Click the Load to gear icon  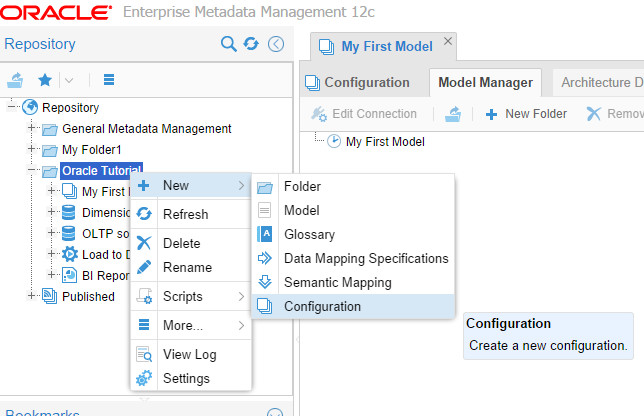tap(69, 254)
